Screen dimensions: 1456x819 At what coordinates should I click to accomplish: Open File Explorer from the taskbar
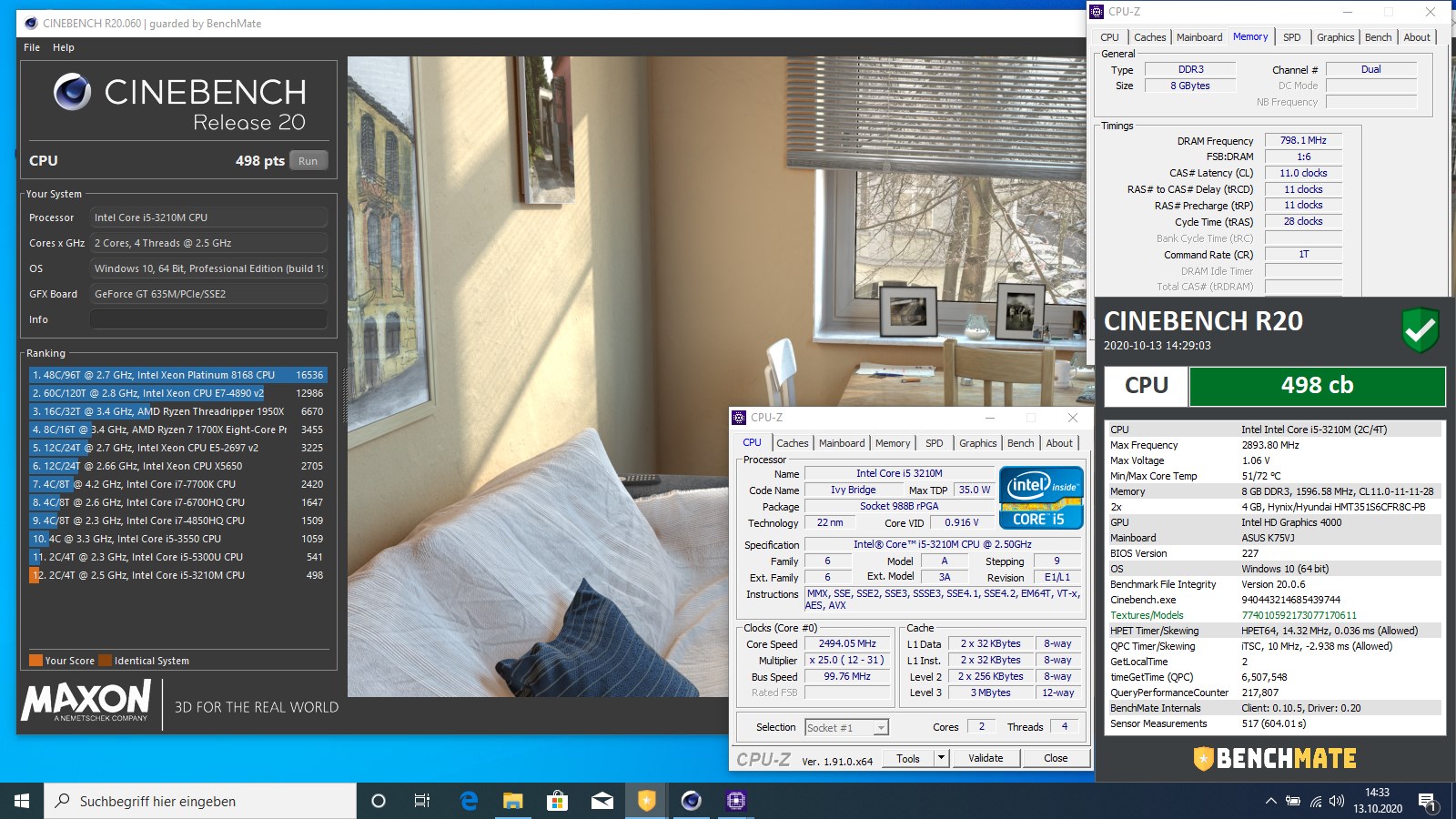tap(513, 801)
